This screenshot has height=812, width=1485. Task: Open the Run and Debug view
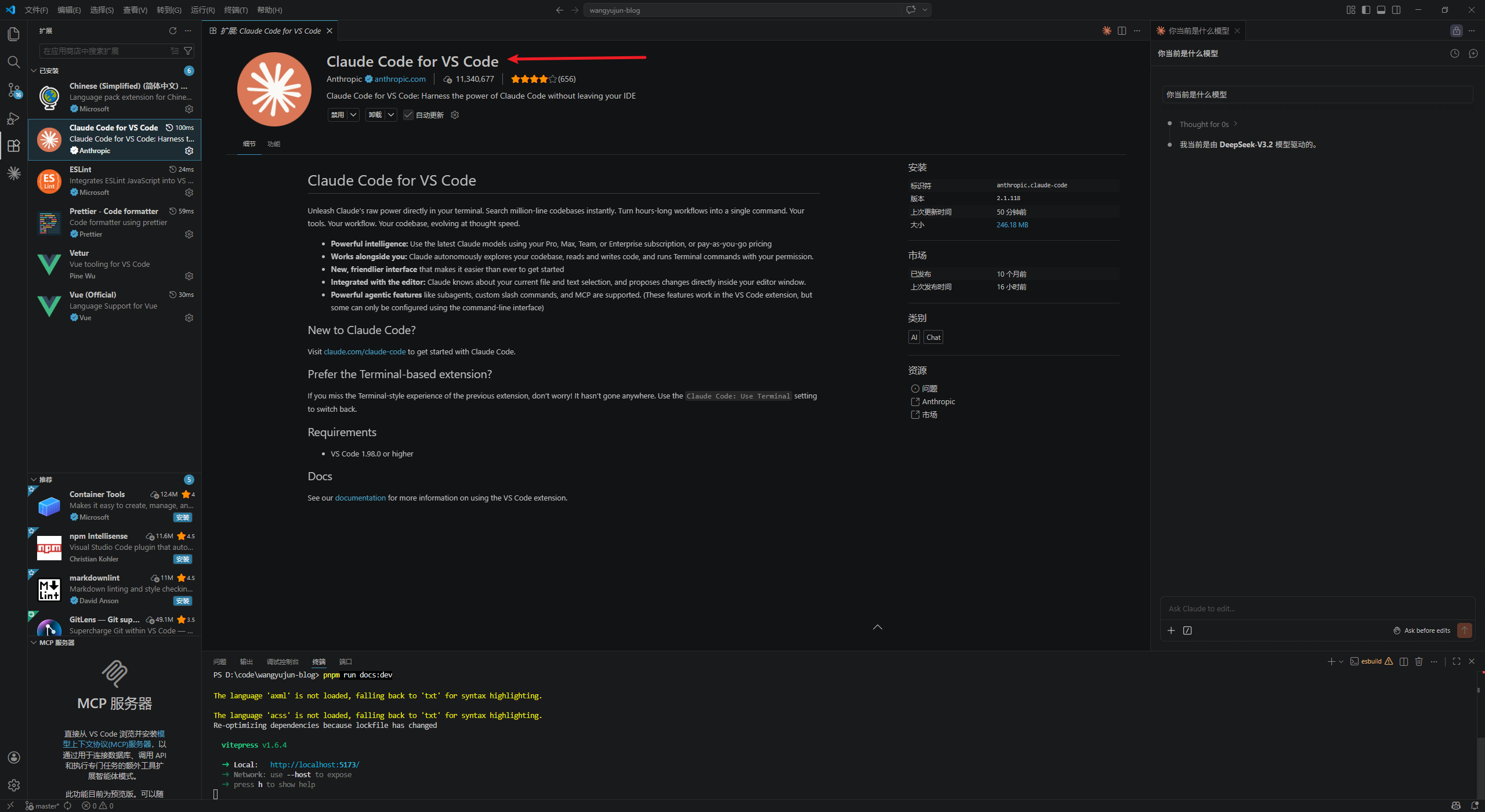tap(14, 118)
